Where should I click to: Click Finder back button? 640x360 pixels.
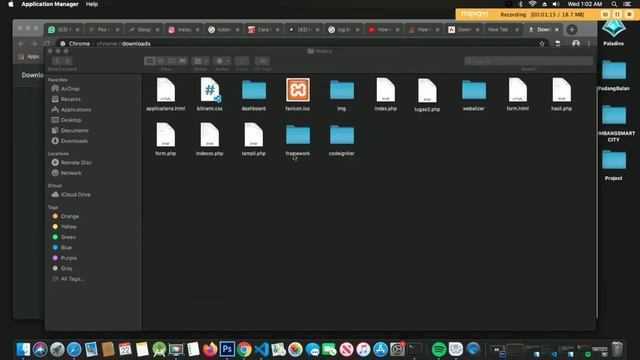[57, 61]
